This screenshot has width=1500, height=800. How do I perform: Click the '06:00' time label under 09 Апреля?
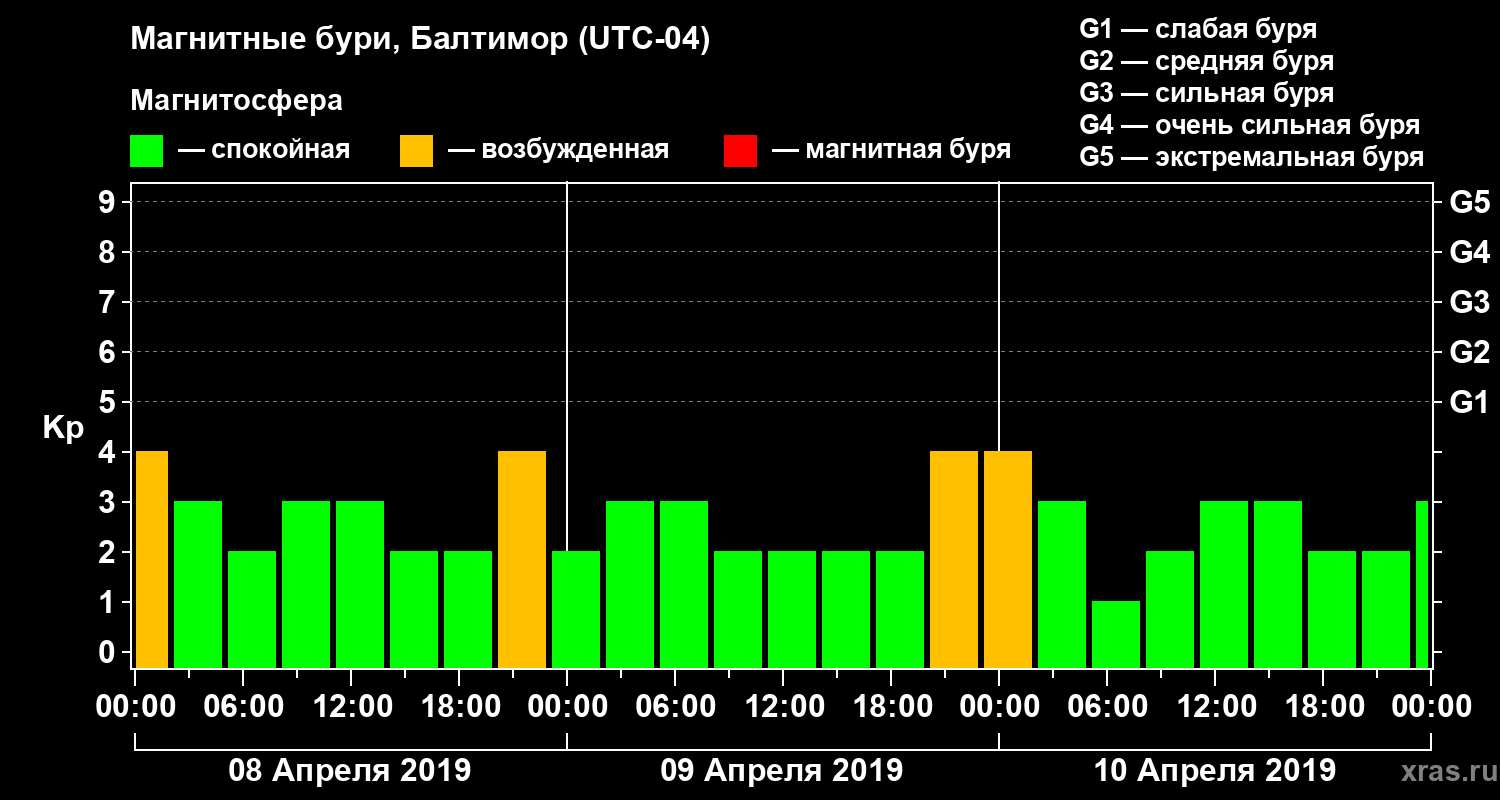pos(675,707)
